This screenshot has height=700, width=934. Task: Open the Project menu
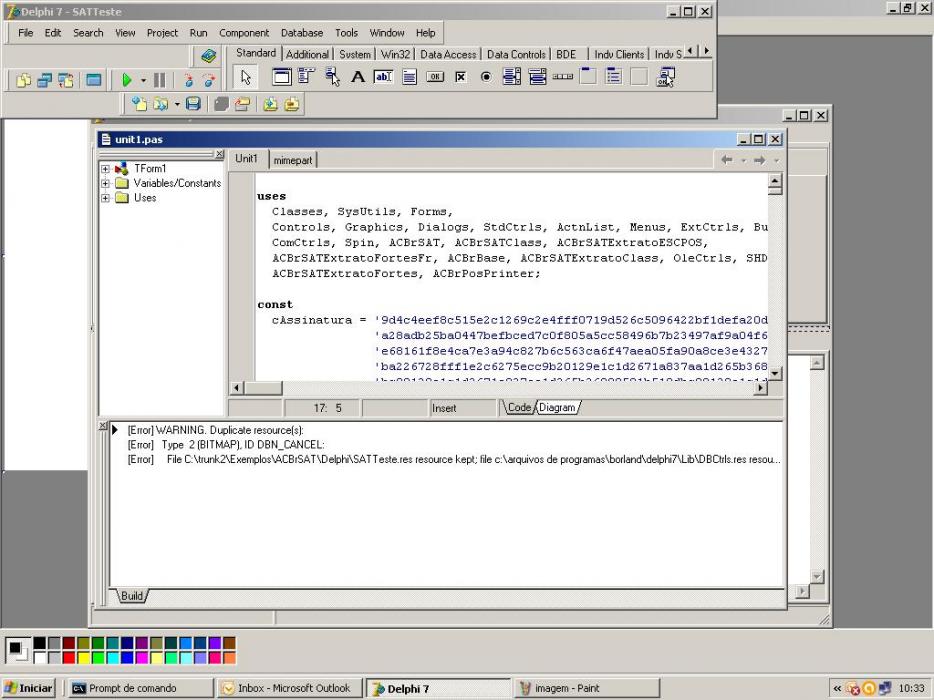coord(162,33)
